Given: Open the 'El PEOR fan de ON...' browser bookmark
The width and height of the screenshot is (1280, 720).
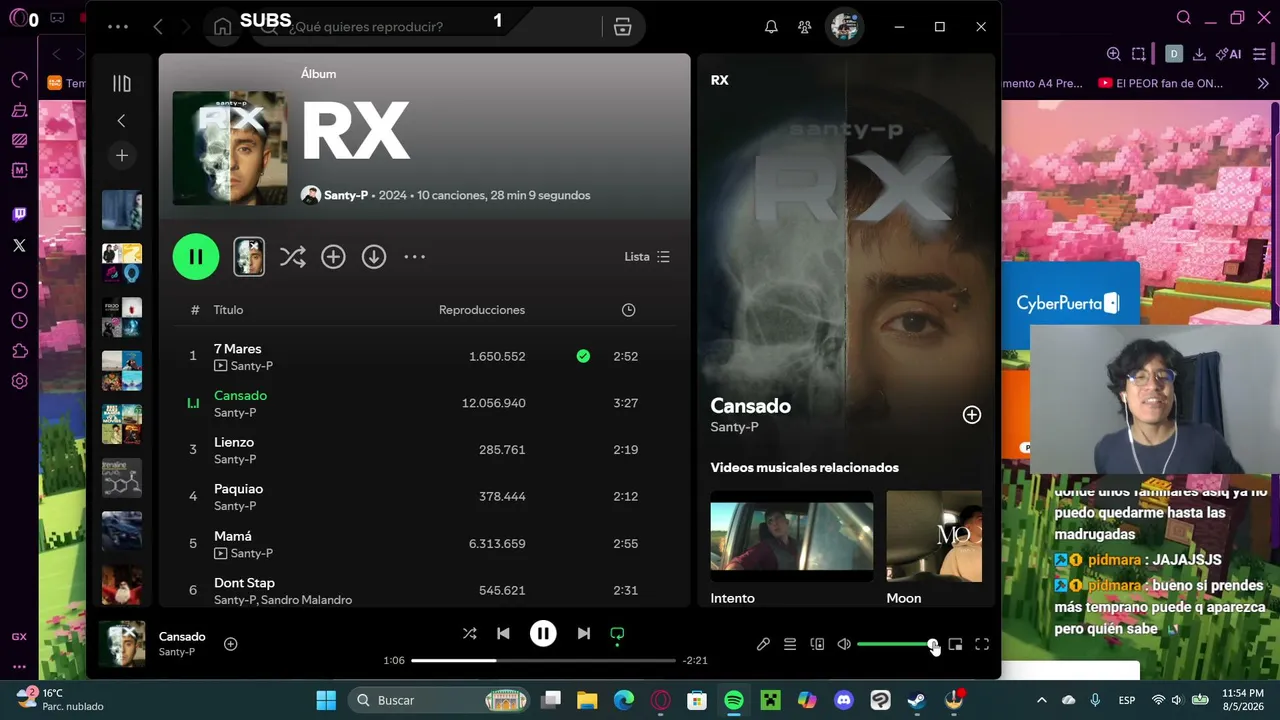Looking at the screenshot, I should coord(1160,83).
